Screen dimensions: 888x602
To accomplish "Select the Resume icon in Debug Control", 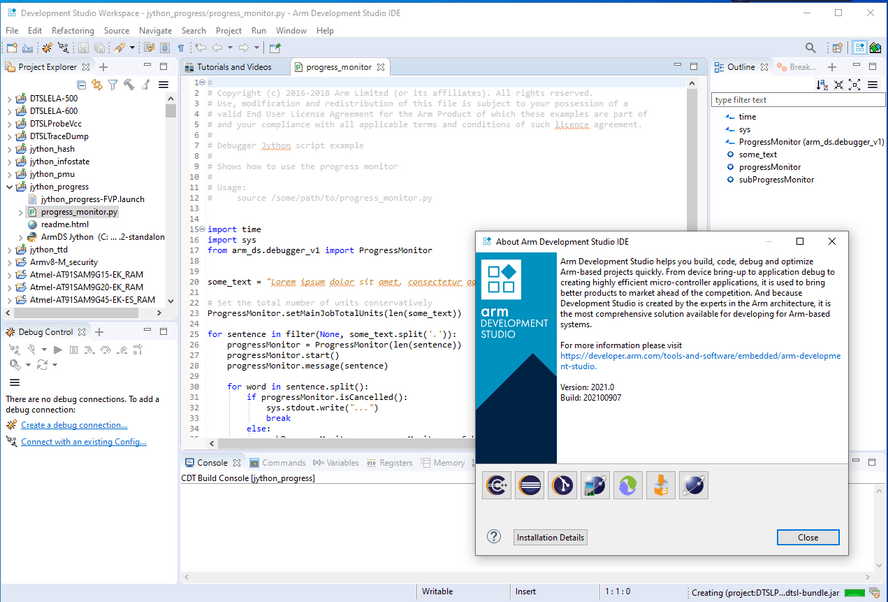I will pos(58,350).
